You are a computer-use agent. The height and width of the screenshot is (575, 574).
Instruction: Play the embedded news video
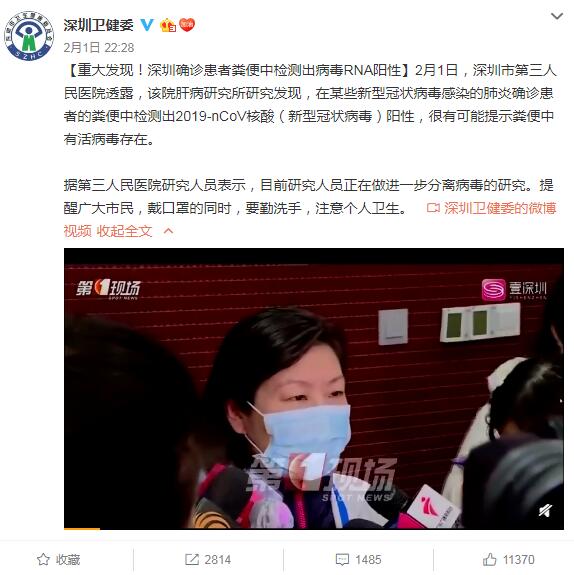click(x=314, y=389)
